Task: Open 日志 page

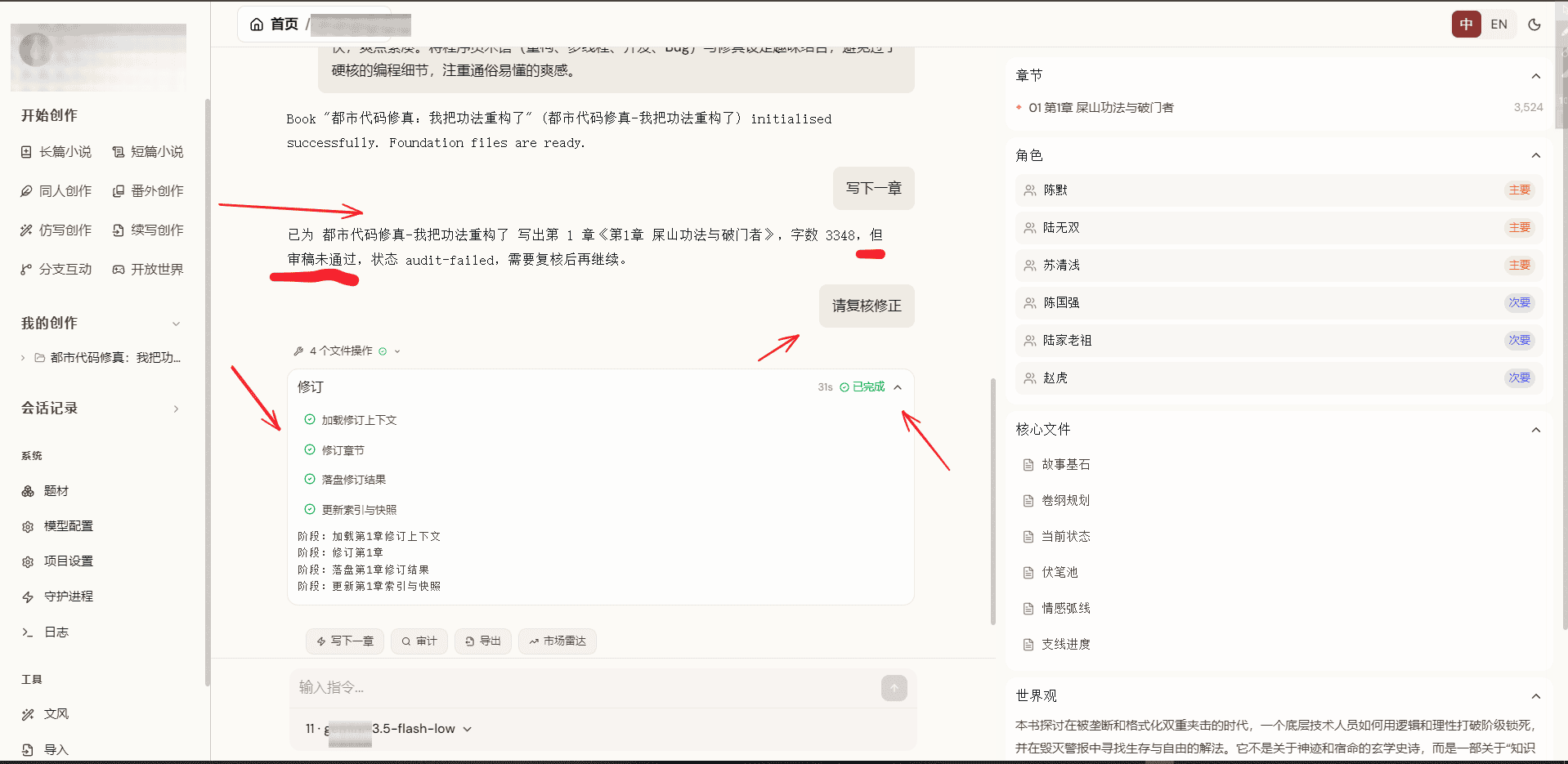Action: 46,632
